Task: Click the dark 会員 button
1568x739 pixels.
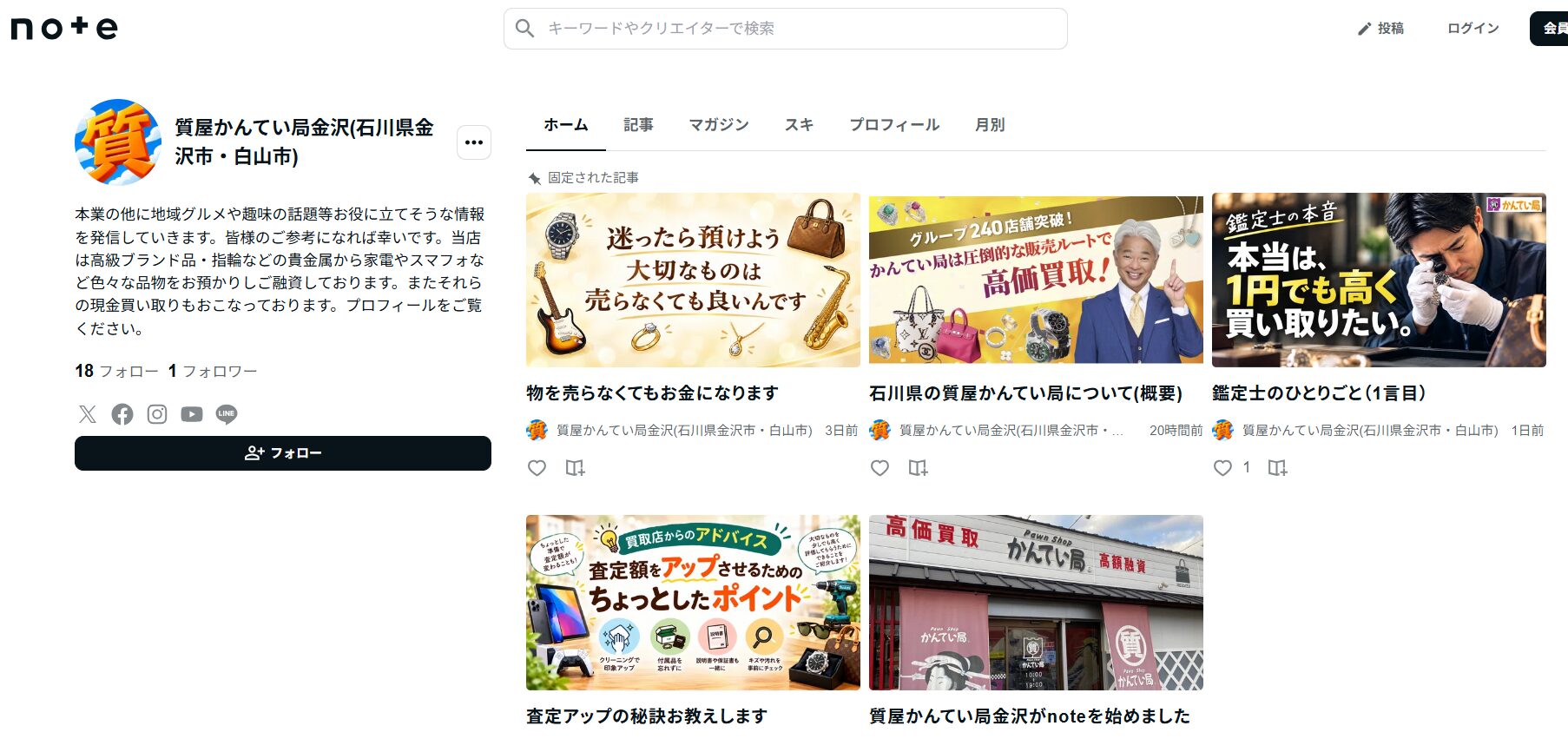Action: (x=1550, y=29)
